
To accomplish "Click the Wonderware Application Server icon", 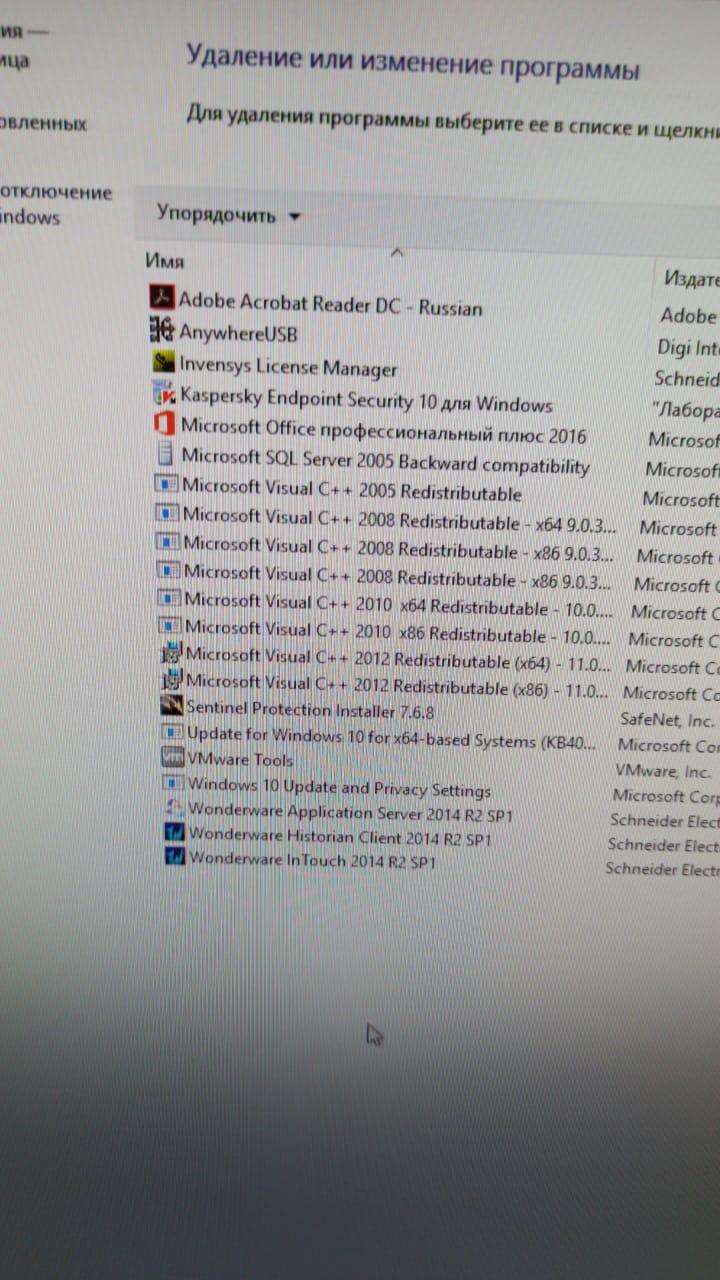I will [x=174, y=808].
